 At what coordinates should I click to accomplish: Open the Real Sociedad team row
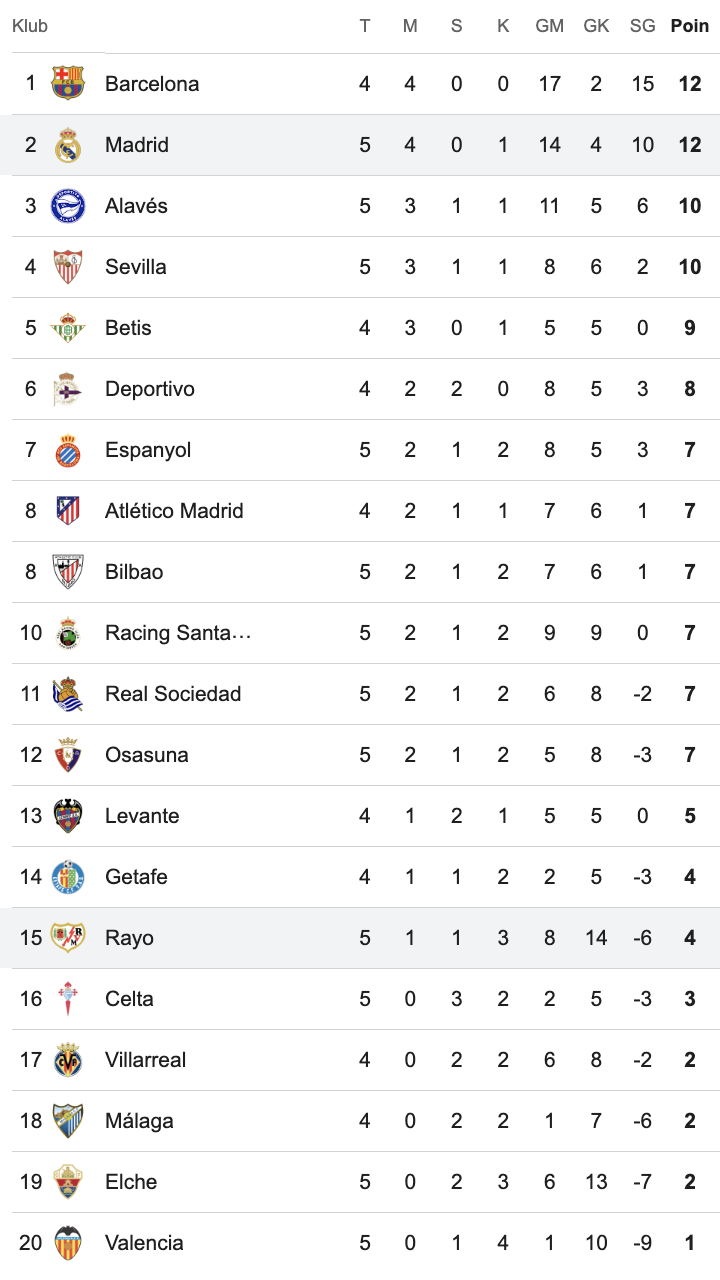(360, 694)
